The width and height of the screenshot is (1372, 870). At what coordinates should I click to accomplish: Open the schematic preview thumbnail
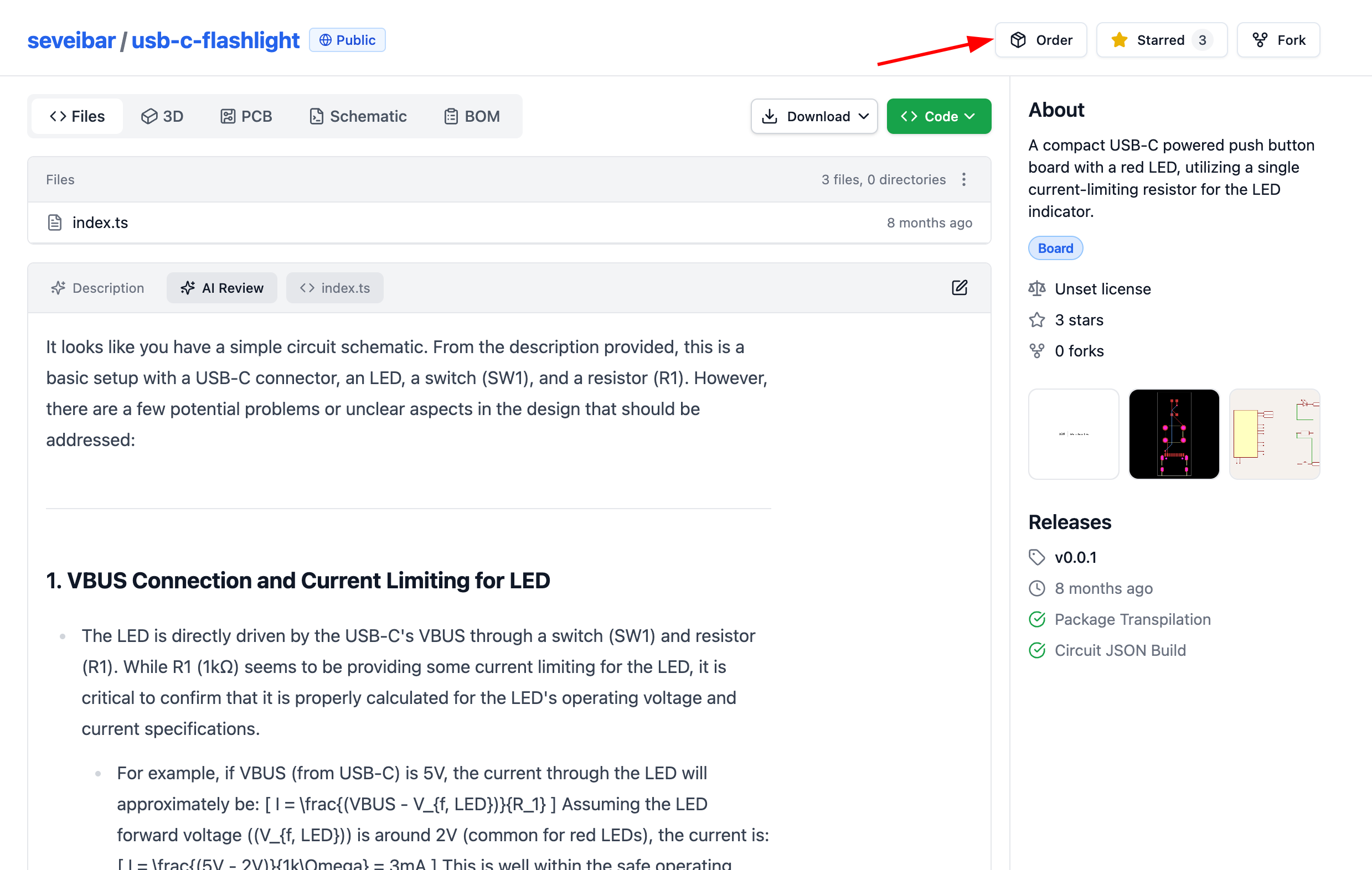[1273, 434]
